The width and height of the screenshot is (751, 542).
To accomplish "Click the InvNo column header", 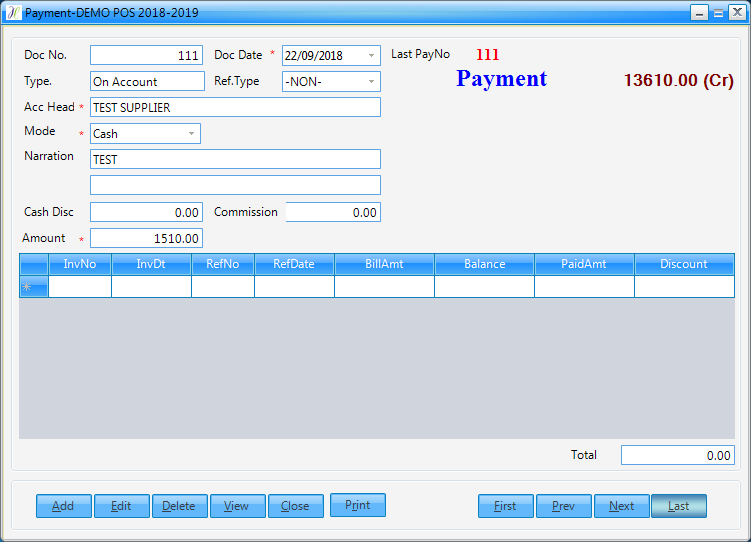I will pyautogui.click(x=80, y=264).
